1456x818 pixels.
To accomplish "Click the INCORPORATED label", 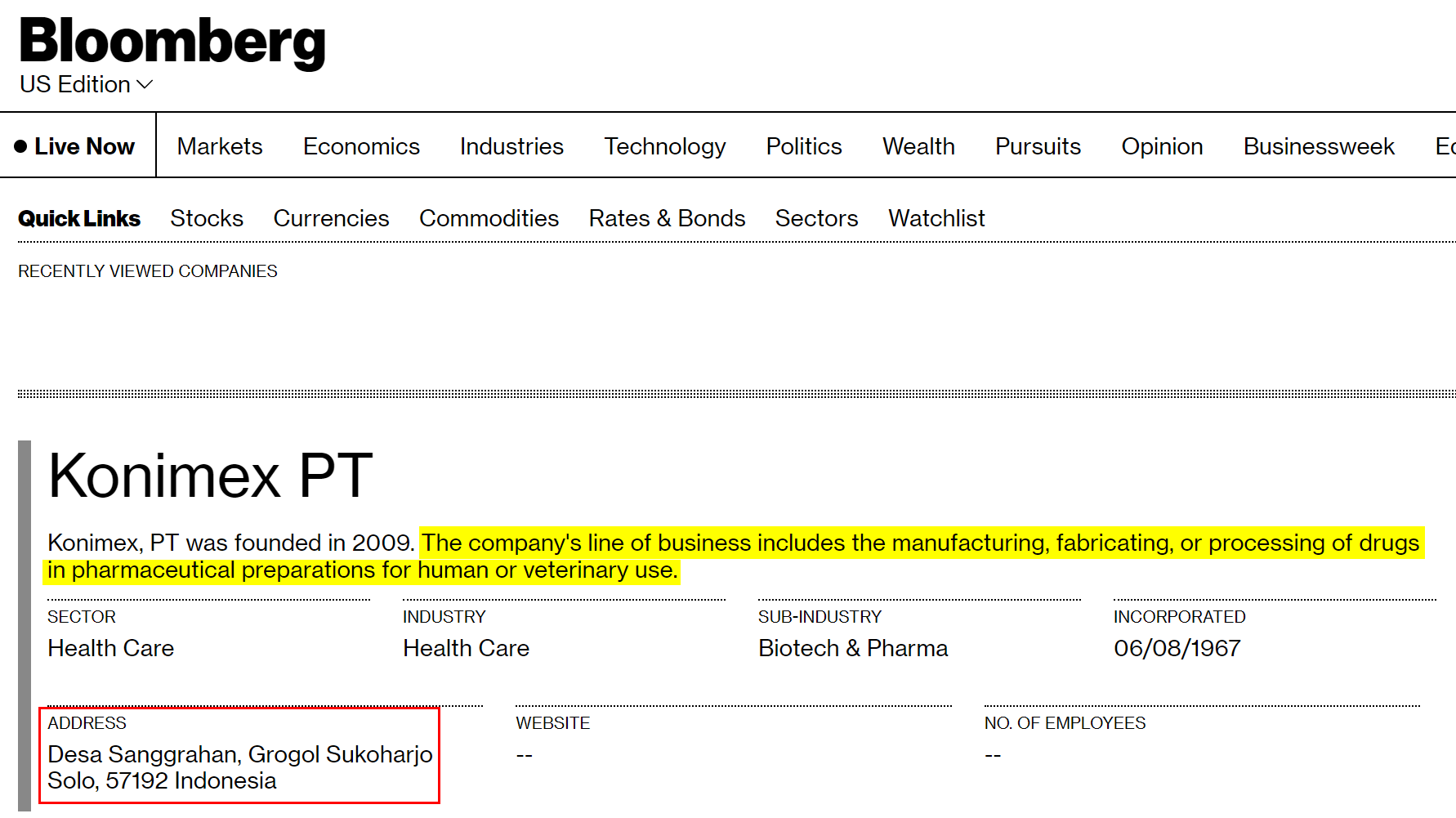I will [1179, 617].
